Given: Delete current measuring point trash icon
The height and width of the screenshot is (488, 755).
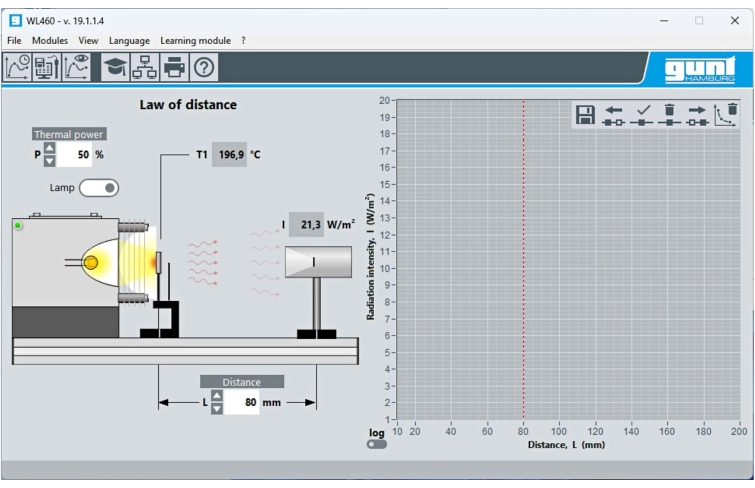Looking at the screenshot, I should [669, 116].
